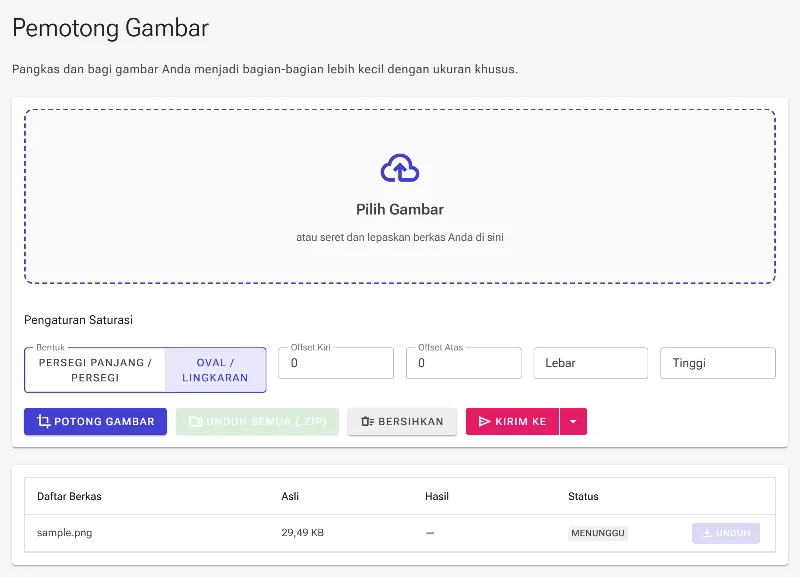The width and height of the screenshot is (800, 577).
Task: Click the Hasil column header
Action: [437, 496]
